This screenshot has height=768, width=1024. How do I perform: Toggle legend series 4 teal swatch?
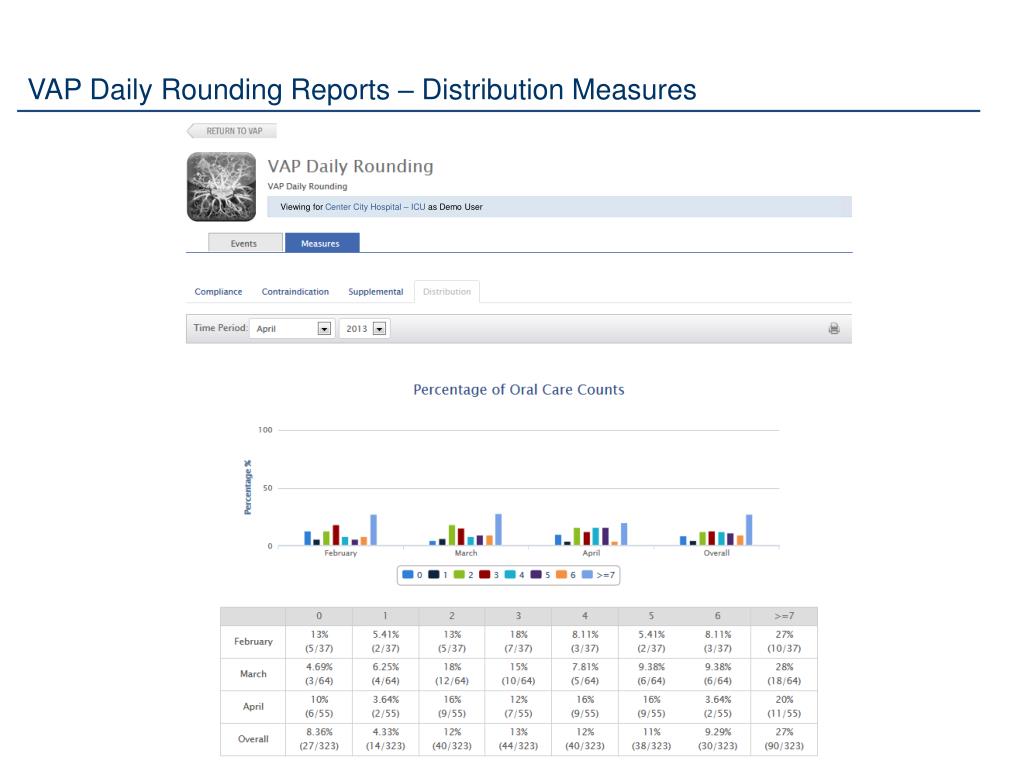pos(511,575)
